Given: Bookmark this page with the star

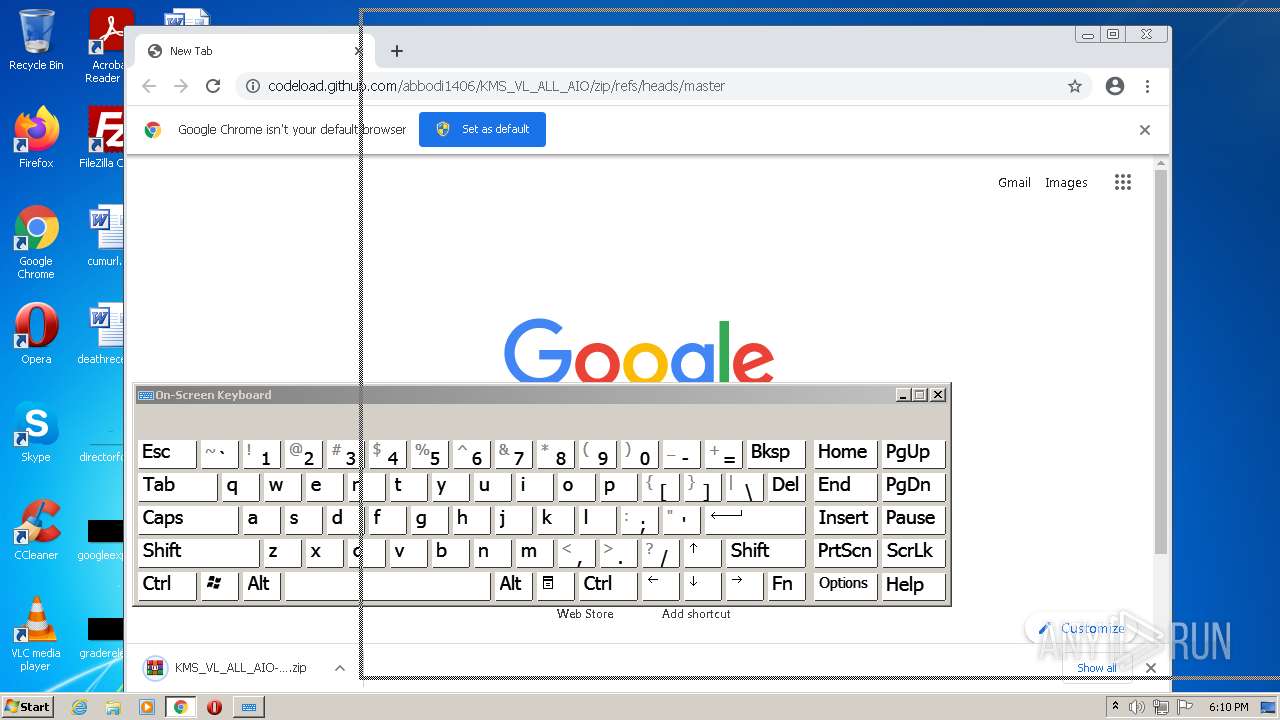Looking at the screenshot, I should pos(1075,86).
